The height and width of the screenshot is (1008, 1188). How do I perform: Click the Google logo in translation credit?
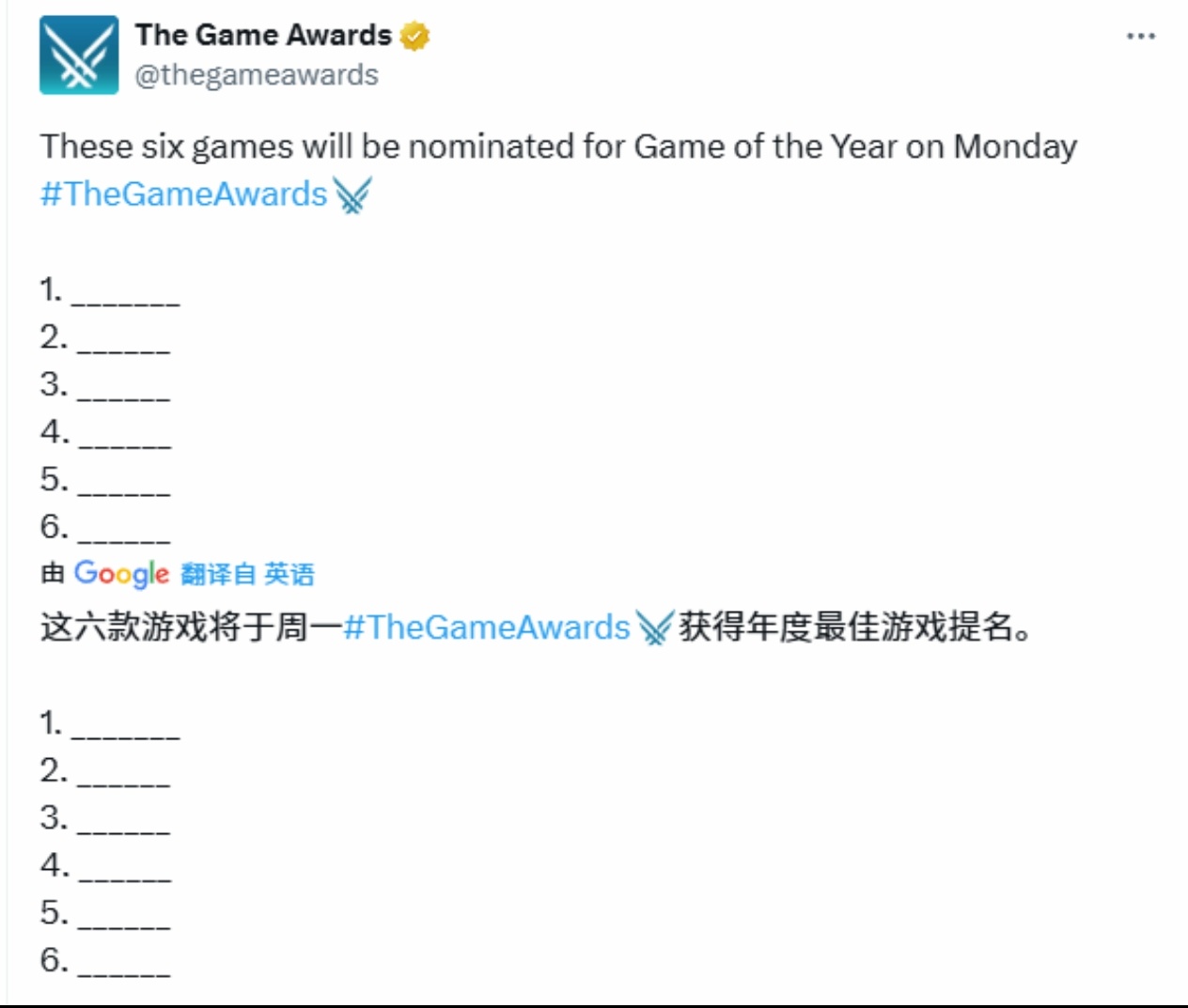click(121, 573)
